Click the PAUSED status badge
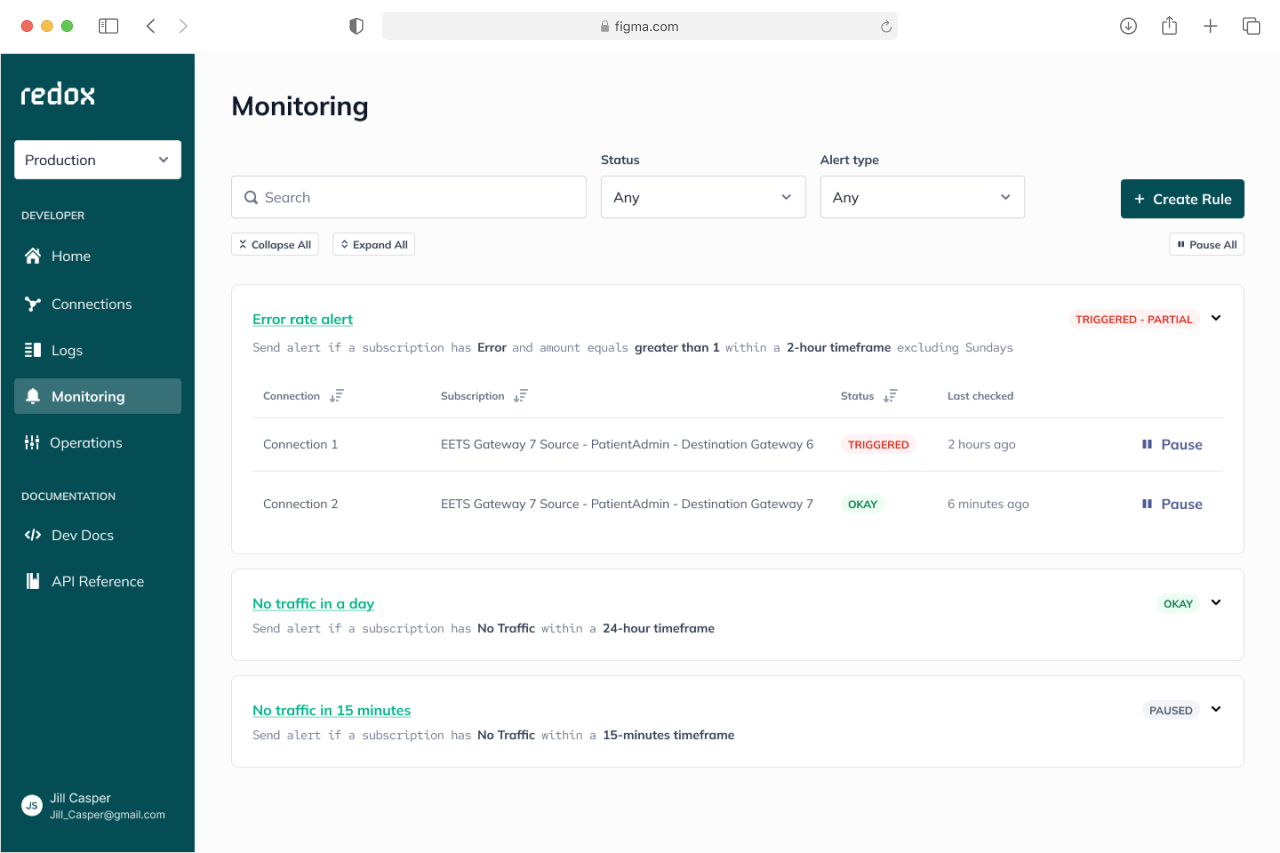Viewport: 1280px width, 853px height. 1171,710
